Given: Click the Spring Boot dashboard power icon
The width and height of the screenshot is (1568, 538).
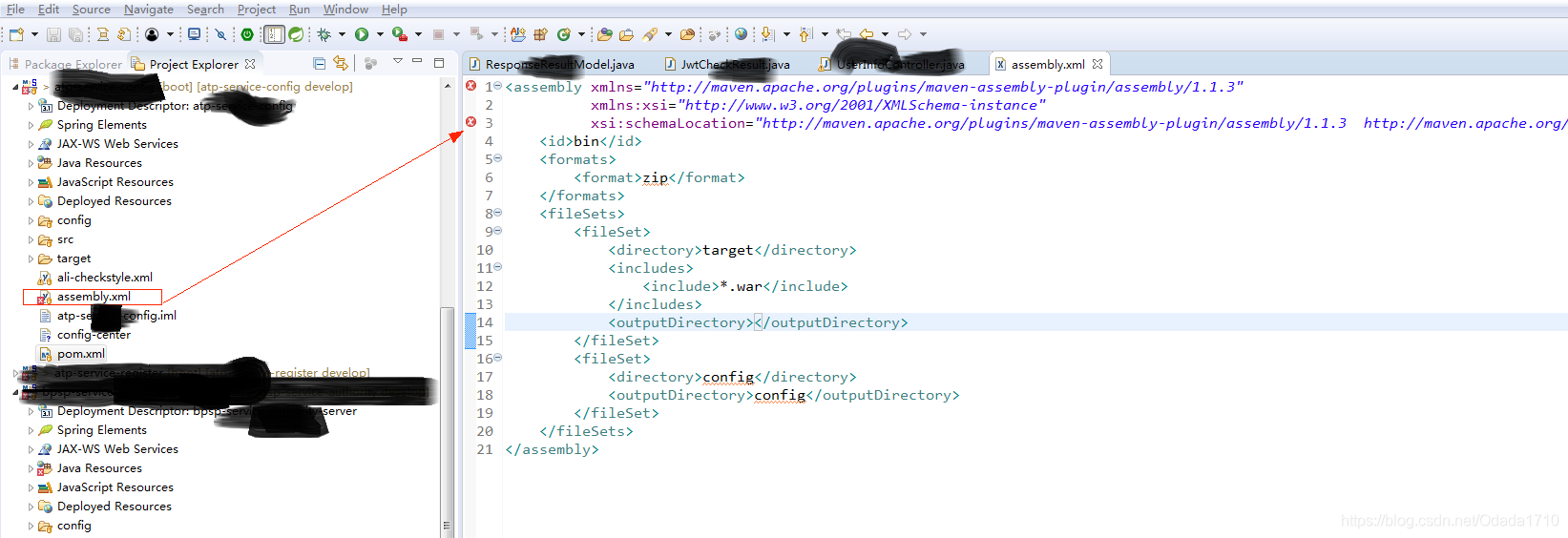Looking at the screenshot, I should (x=247, y=34).
